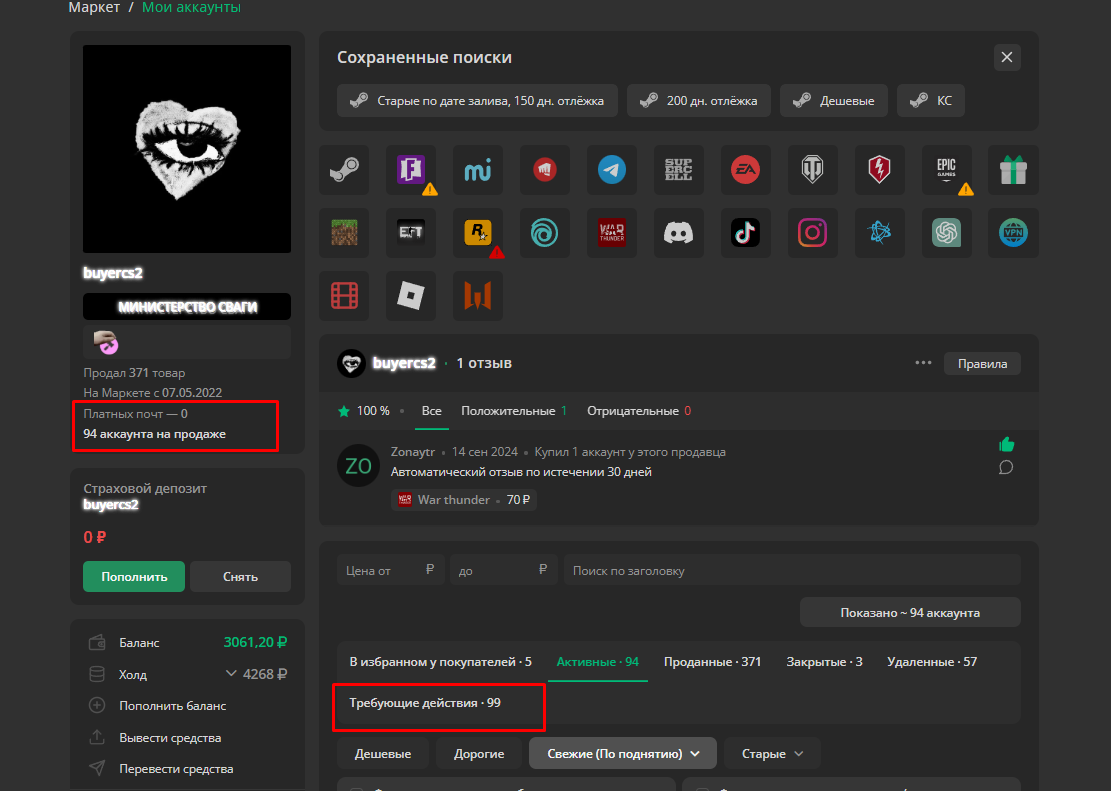This screenshot has width=1111, height=791.
Task: Focus the price до input field
Action: pyautogui.click(x=503, y=570)
